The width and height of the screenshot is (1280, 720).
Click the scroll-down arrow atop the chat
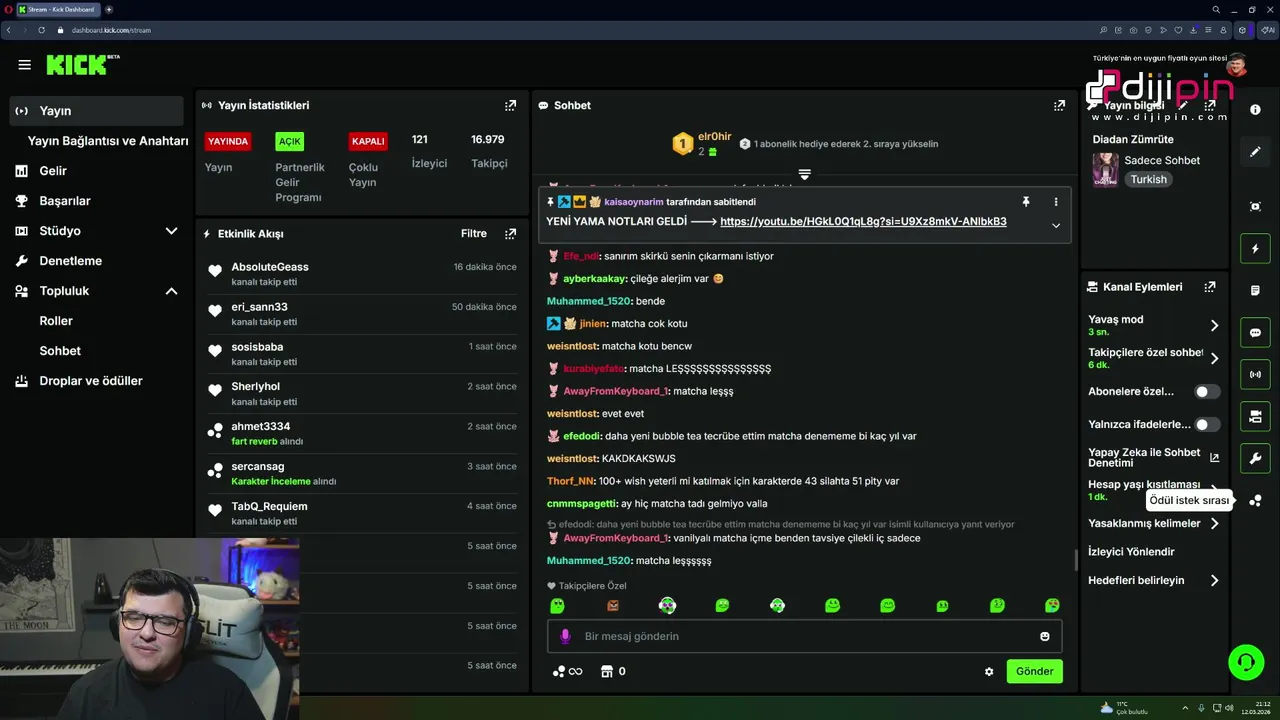(804, 175)
